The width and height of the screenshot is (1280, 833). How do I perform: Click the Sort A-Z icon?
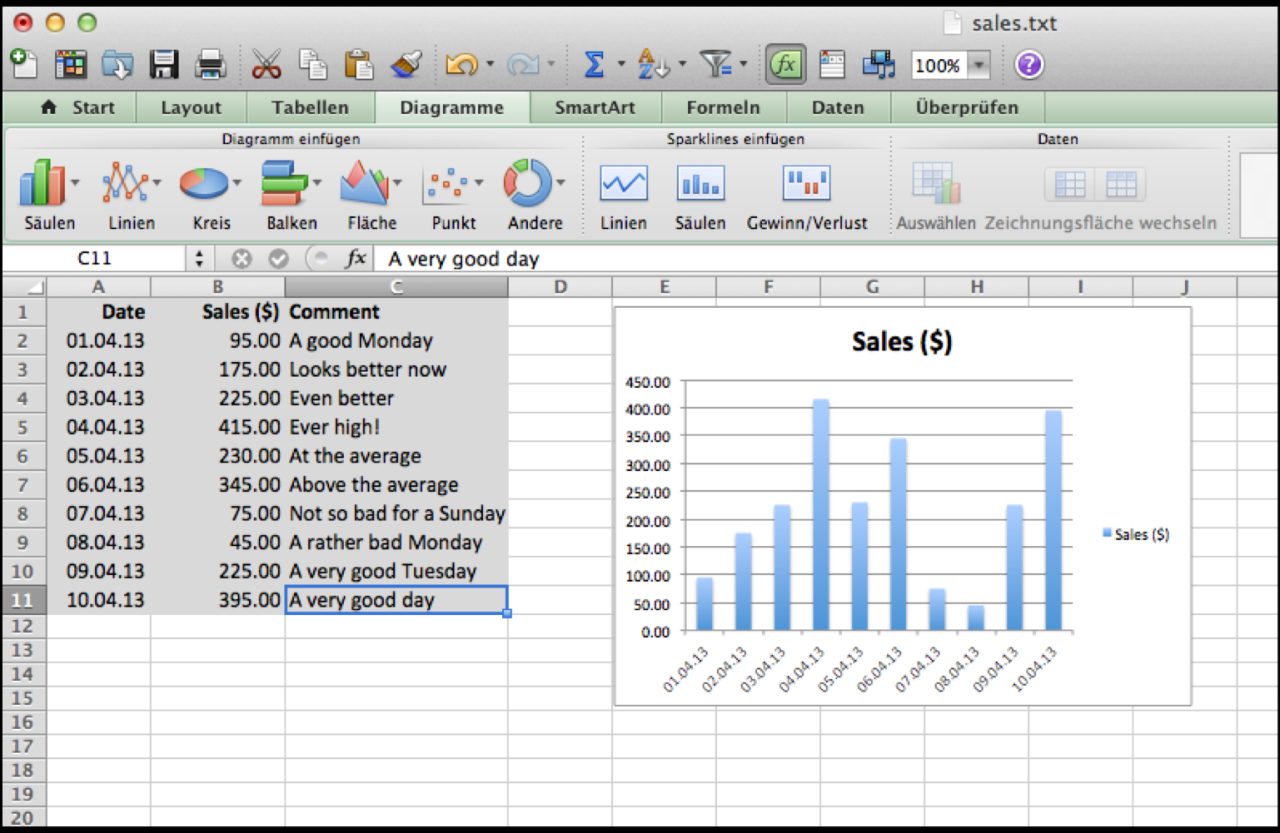tap(654, 65)
